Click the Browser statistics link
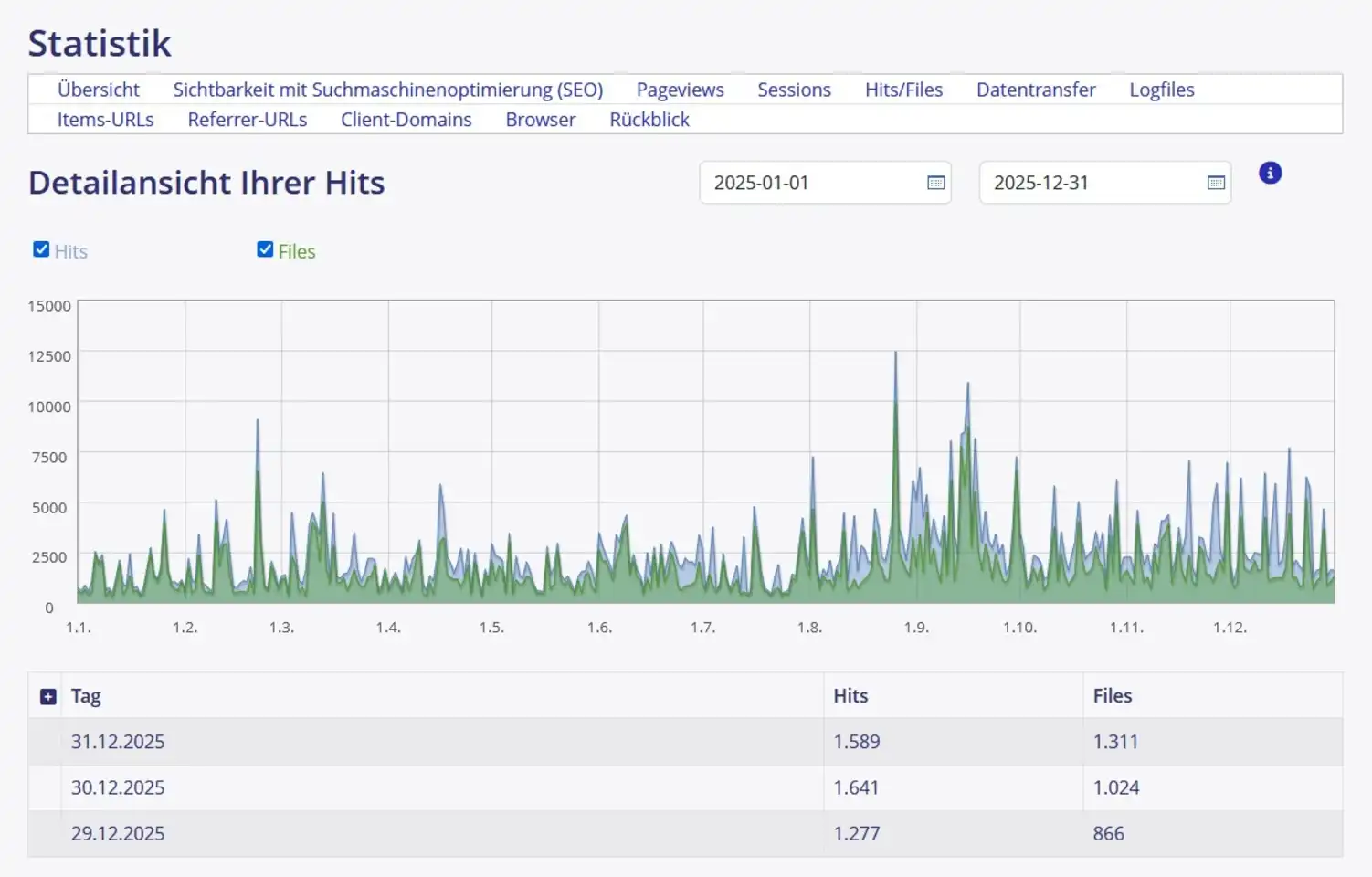The width and height of the screenshot is (1372, 877). (541, 120)
